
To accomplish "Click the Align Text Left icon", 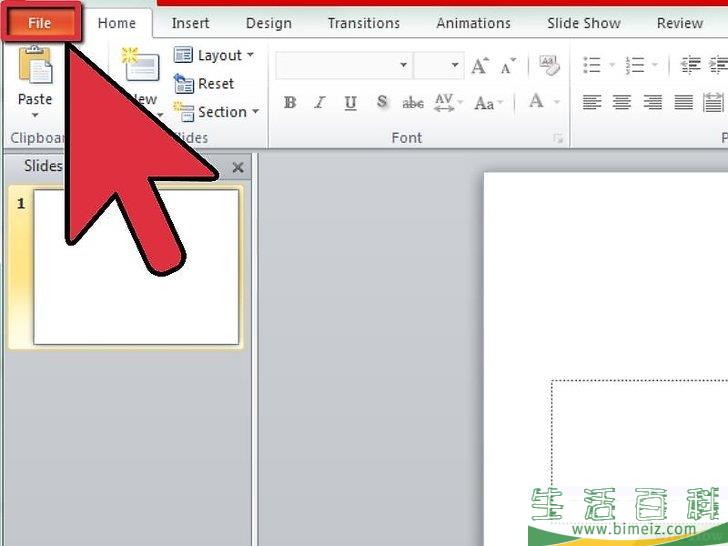I will (x=592, y=102).
